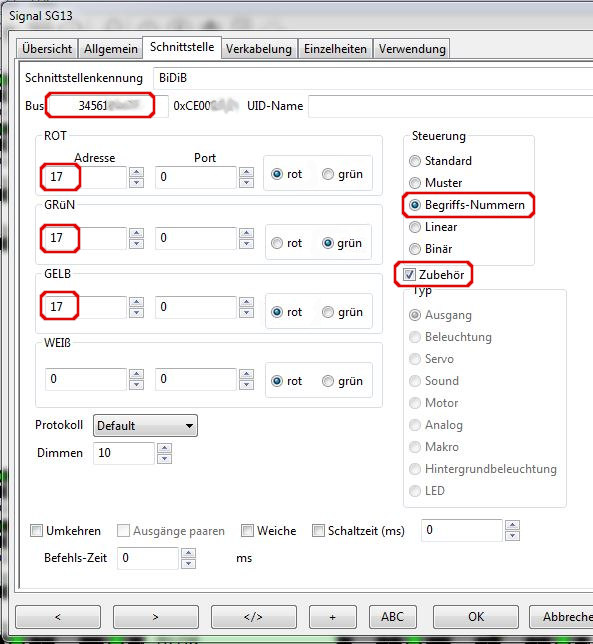This screenshot has height=644, width=593.
Task: Enable the Umkehren checkbox
Action: pos(37,531)
